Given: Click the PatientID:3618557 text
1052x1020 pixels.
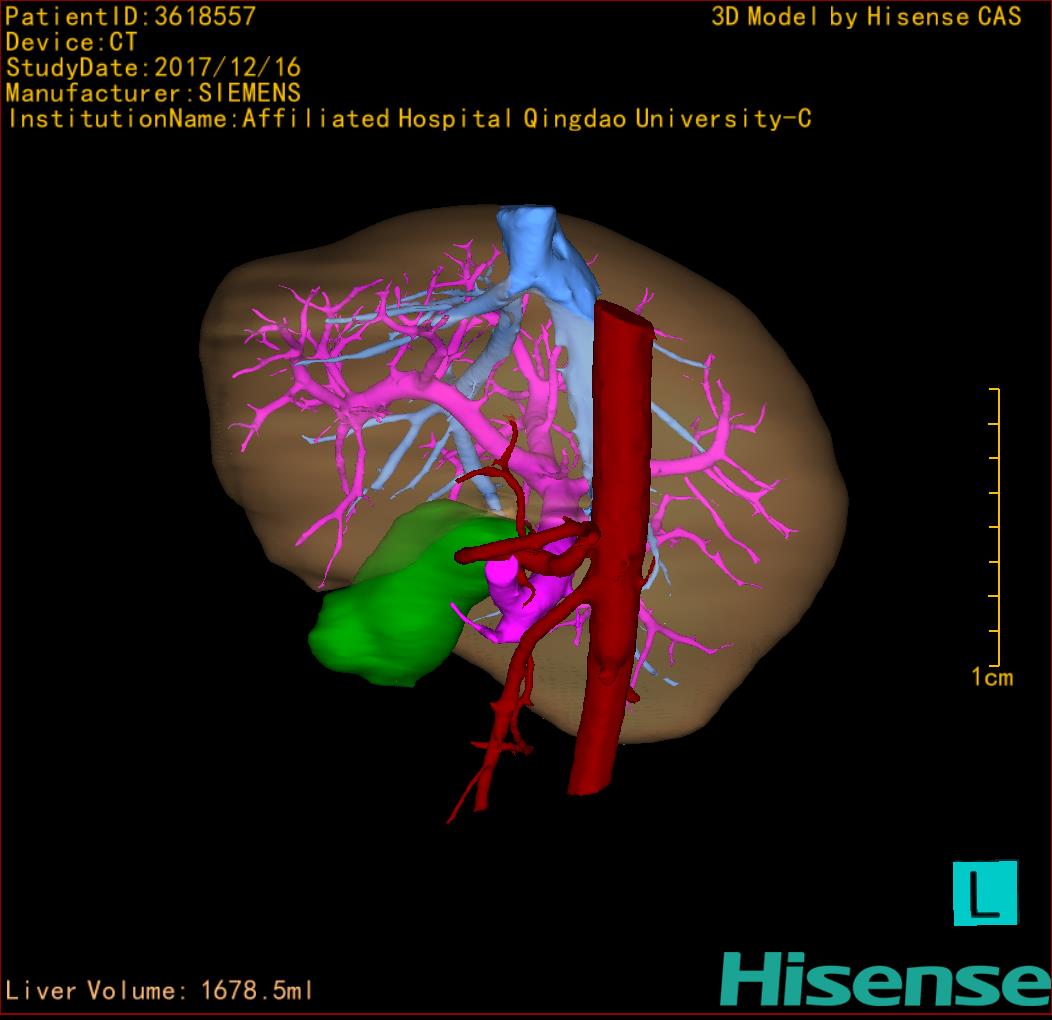Looking at the screenshot, I should tap(131, 17).
